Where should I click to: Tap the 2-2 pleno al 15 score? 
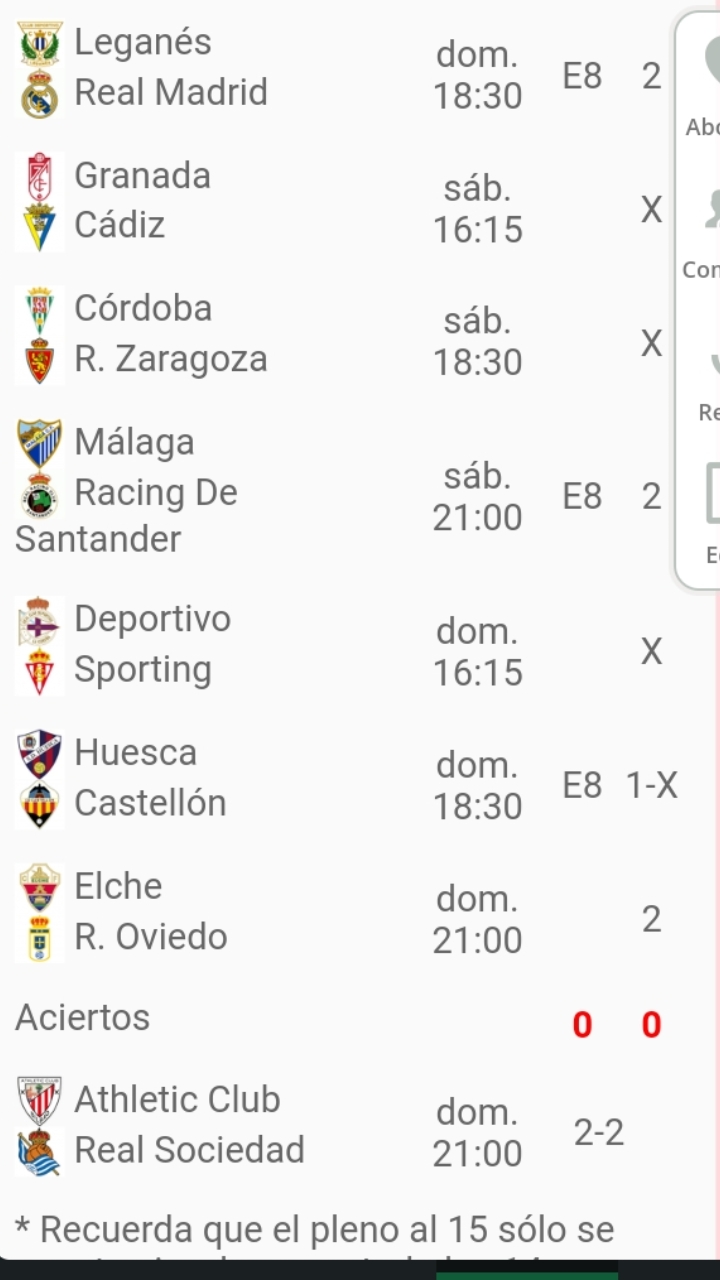(599, 1132)
